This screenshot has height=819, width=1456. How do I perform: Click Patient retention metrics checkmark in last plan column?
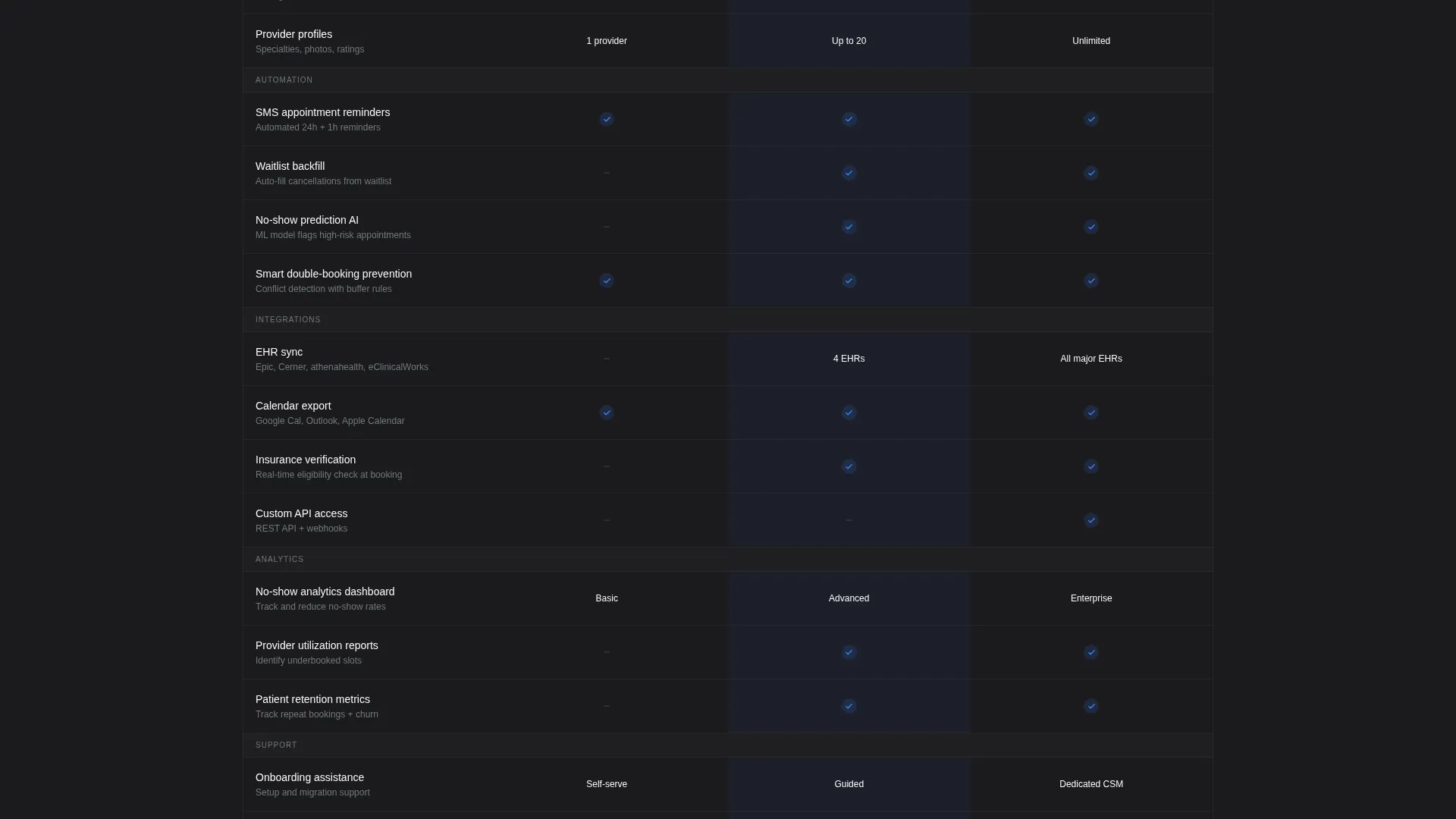(x=1091, y=706)
